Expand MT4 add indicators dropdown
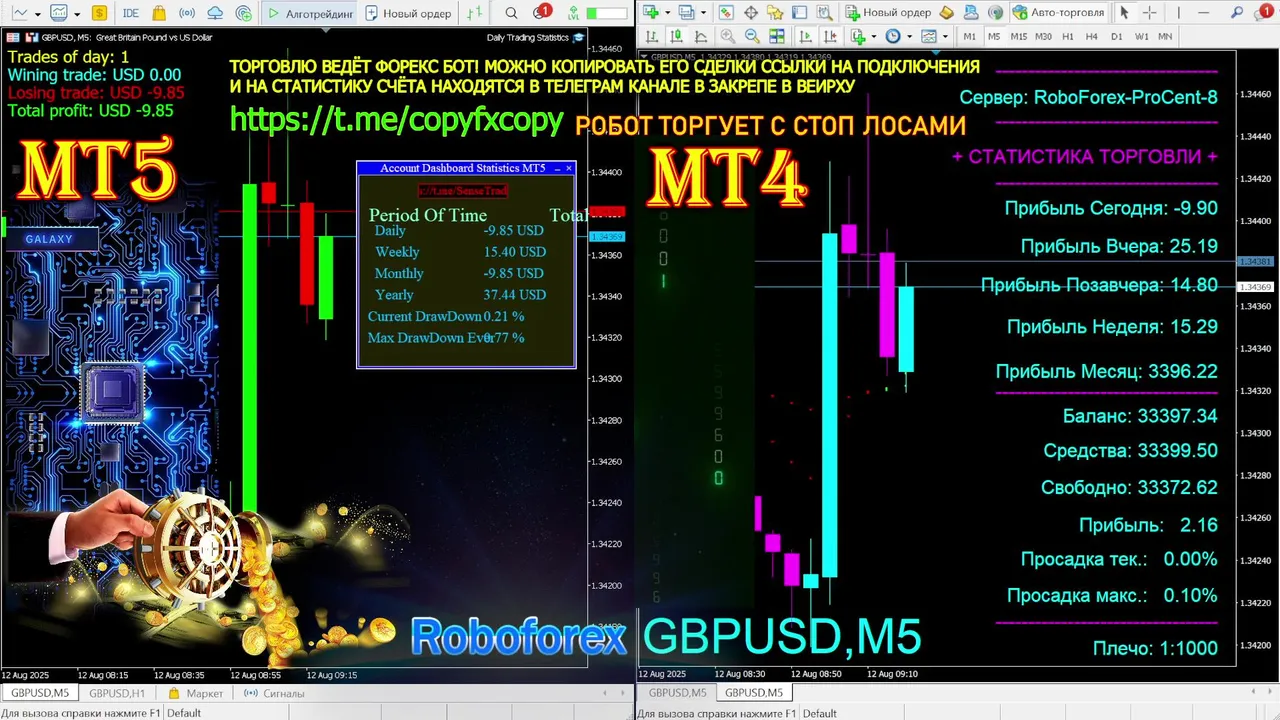 coord(874,36)
